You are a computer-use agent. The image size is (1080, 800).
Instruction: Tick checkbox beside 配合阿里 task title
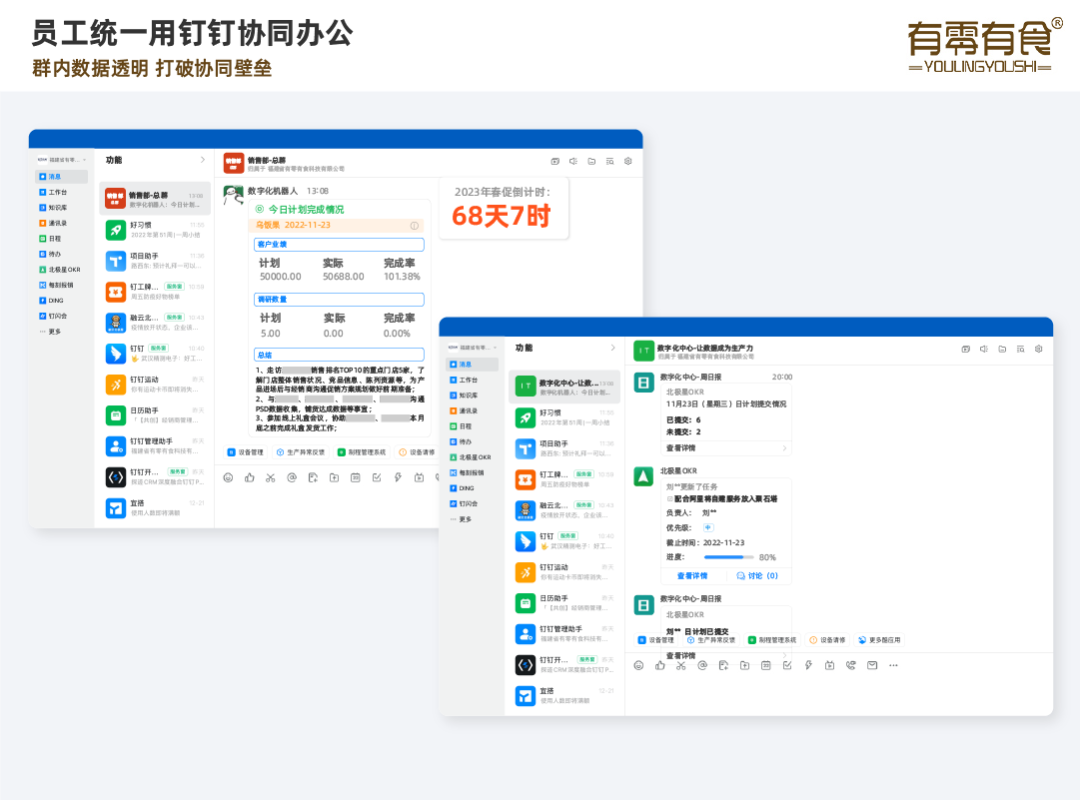(x=669, y=499)
